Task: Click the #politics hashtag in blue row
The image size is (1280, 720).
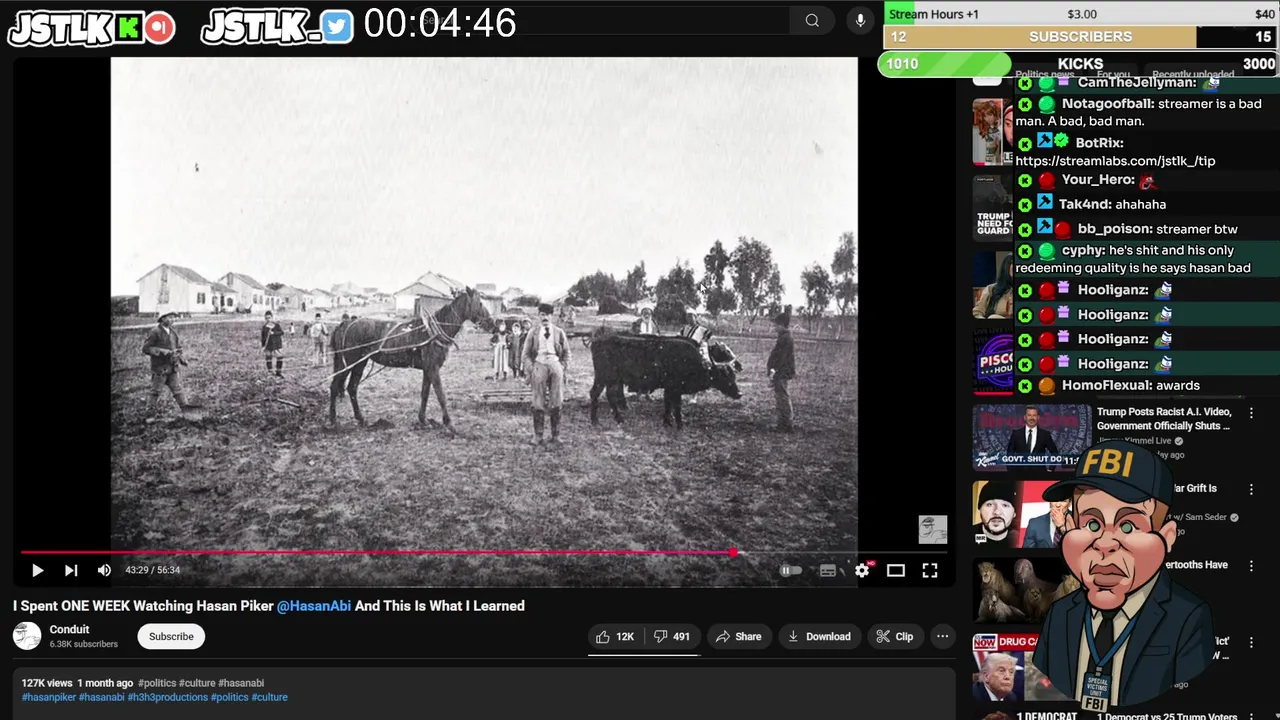Action: [229, 697]
